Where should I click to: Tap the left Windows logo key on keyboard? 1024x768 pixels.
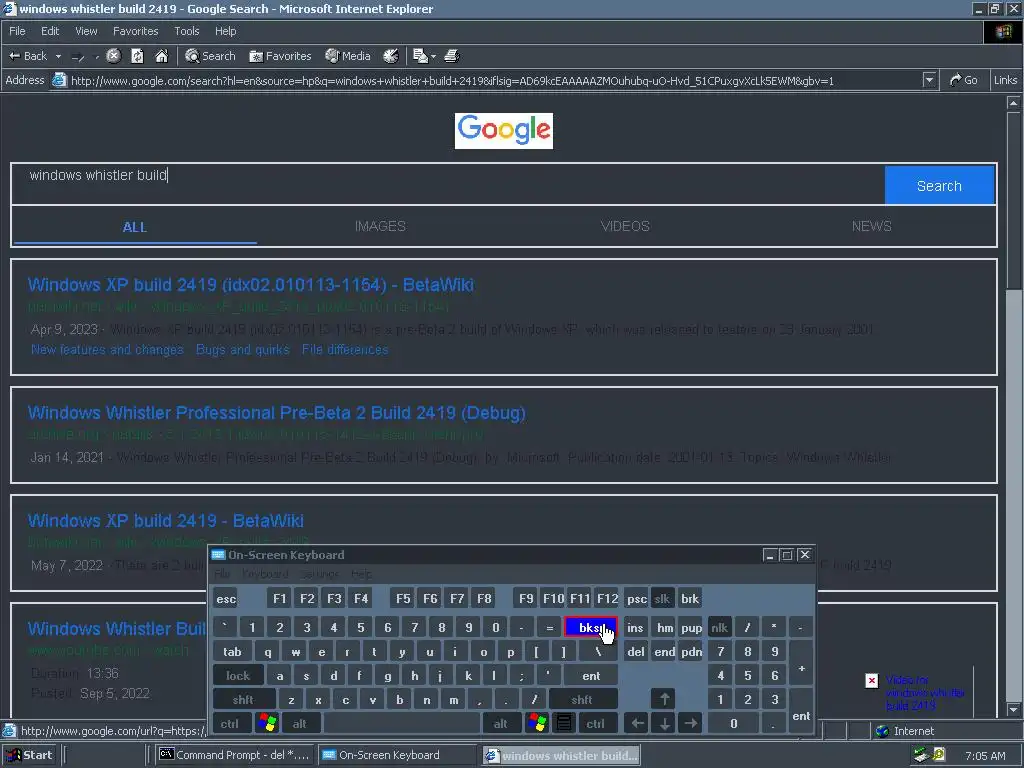[267, 723]
